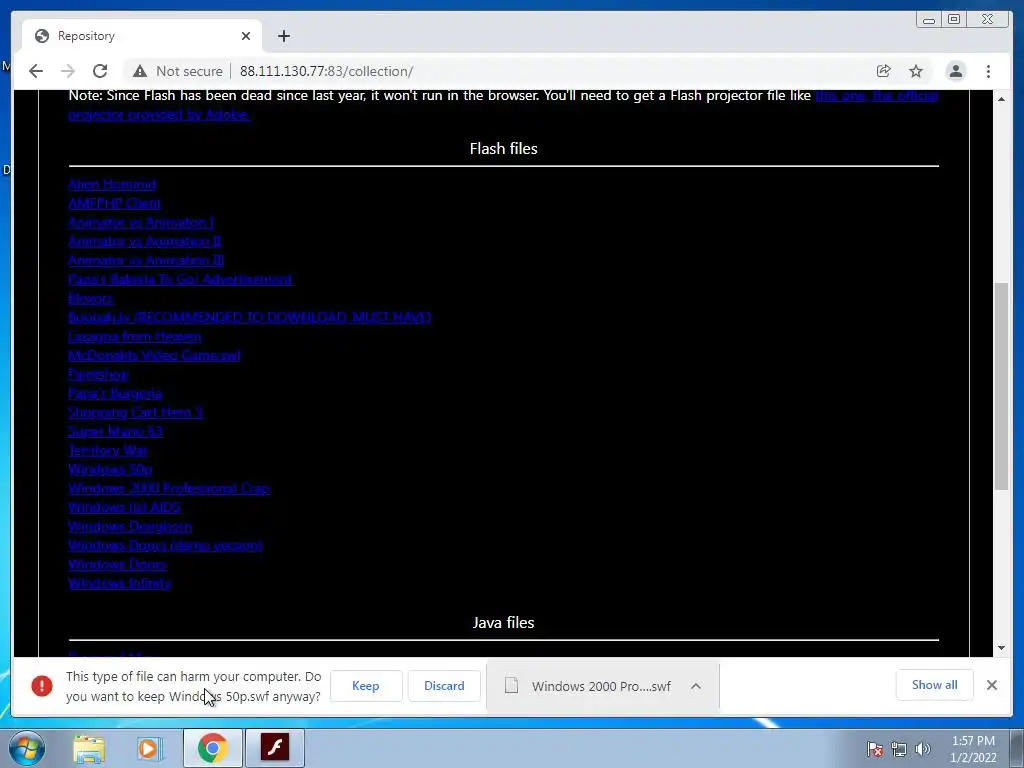Open the Windows Infinity link
The width and height of the screenshot is (1024, 768).
tap(120, 583)
